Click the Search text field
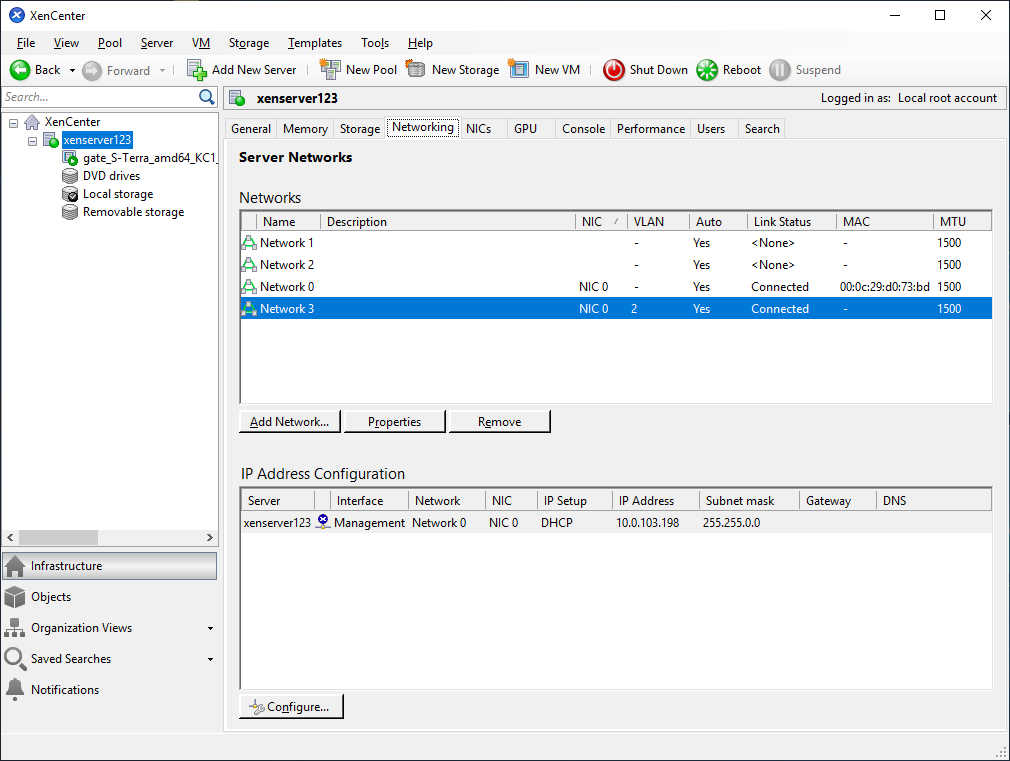 point(100,97)
